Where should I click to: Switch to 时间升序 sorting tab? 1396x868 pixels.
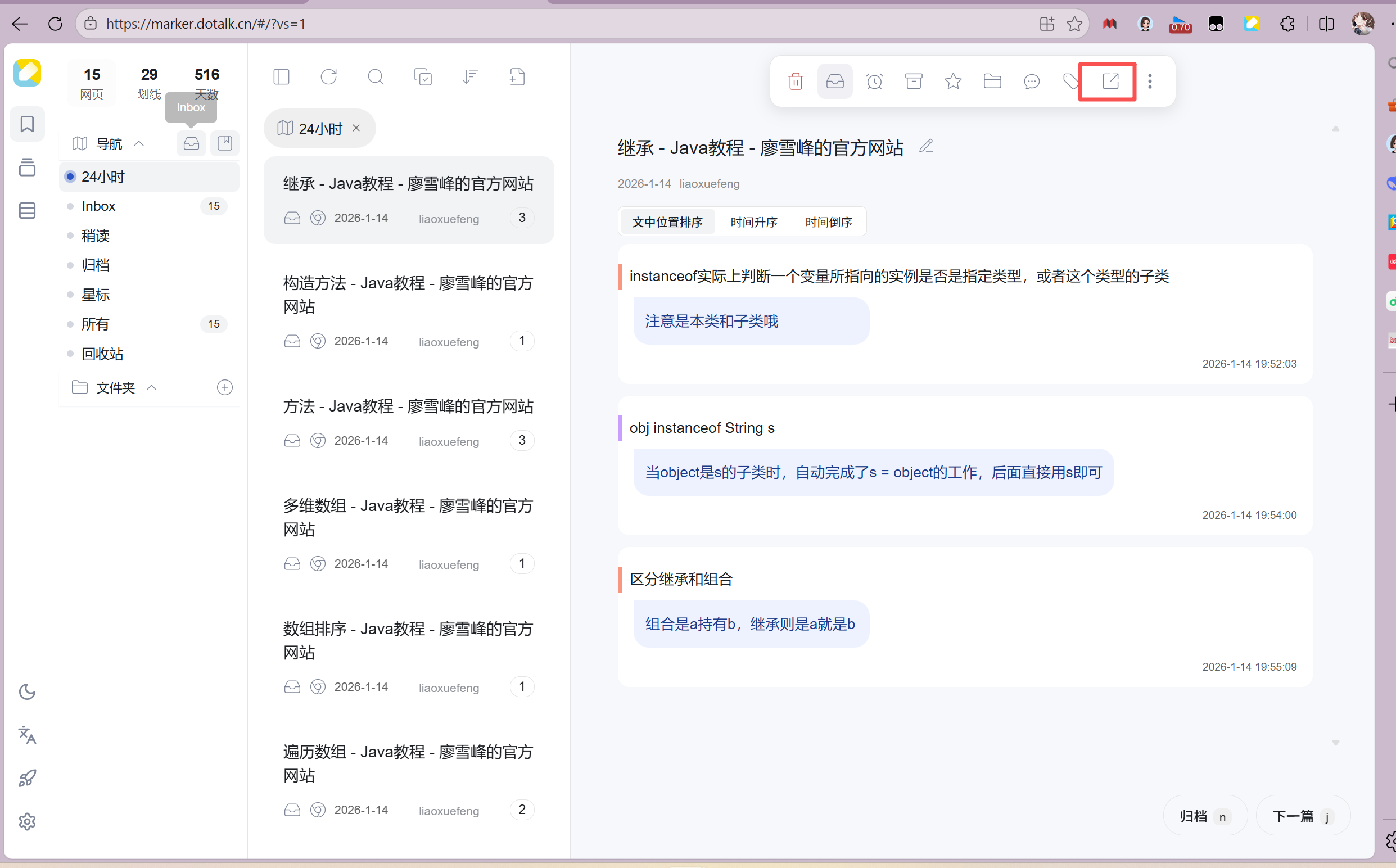pos(754,222)
